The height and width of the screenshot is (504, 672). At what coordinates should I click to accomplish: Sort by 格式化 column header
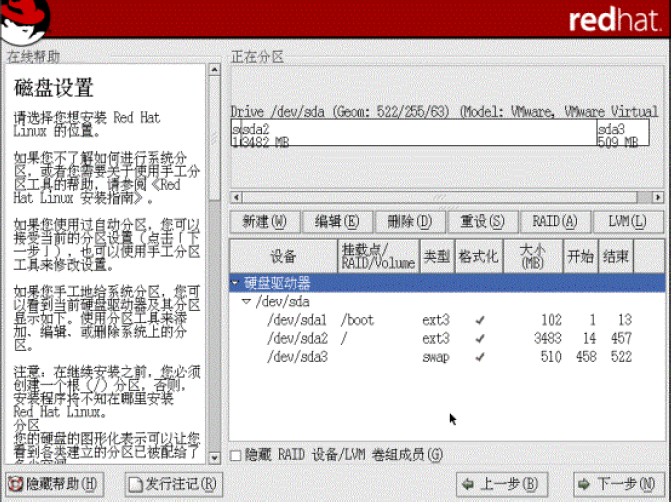pos(478,256)
